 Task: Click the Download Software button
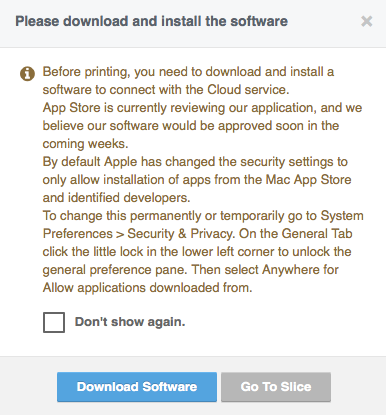[x=137, y=387]
